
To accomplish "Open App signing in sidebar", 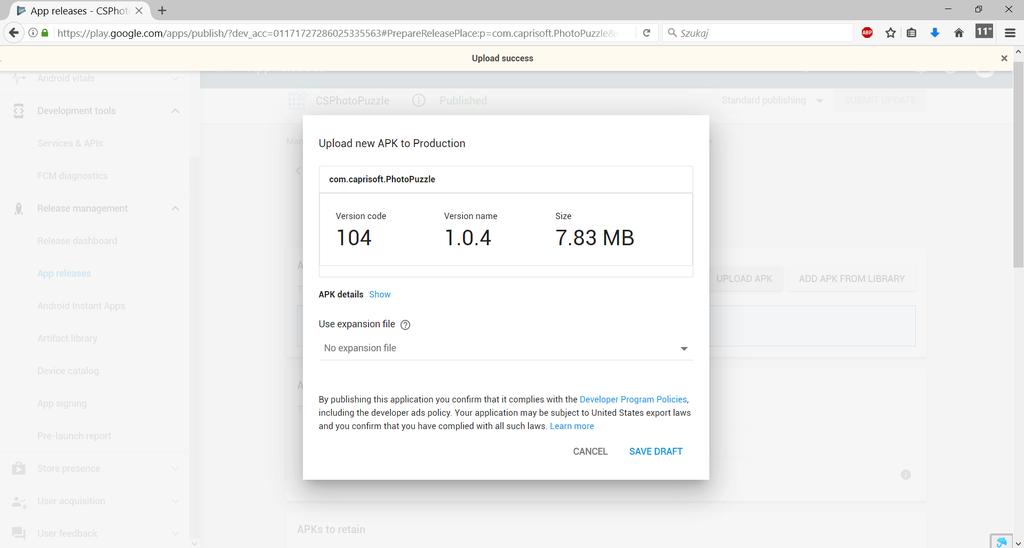I will [x=61, y=404].
